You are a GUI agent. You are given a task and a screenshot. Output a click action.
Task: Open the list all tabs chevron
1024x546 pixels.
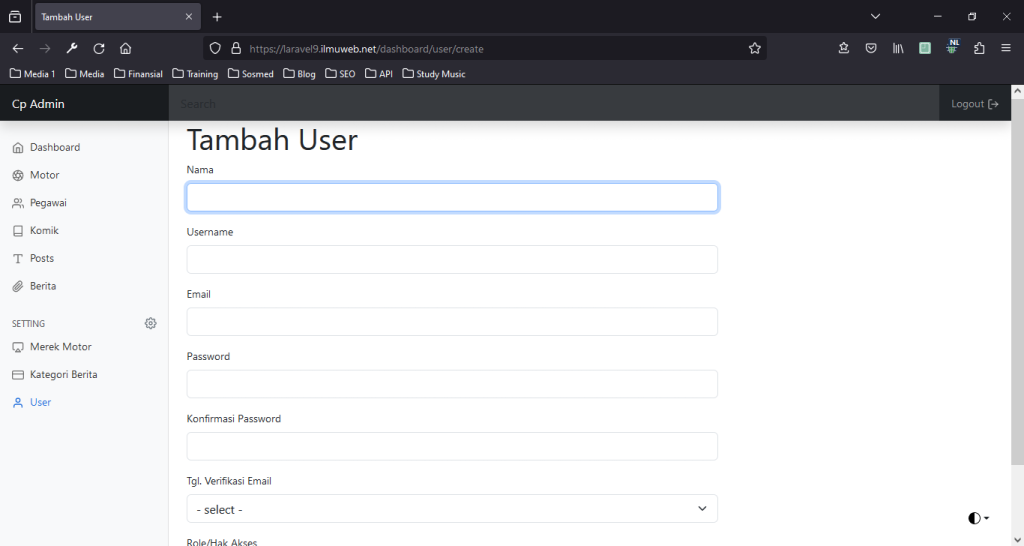(875, 17)
